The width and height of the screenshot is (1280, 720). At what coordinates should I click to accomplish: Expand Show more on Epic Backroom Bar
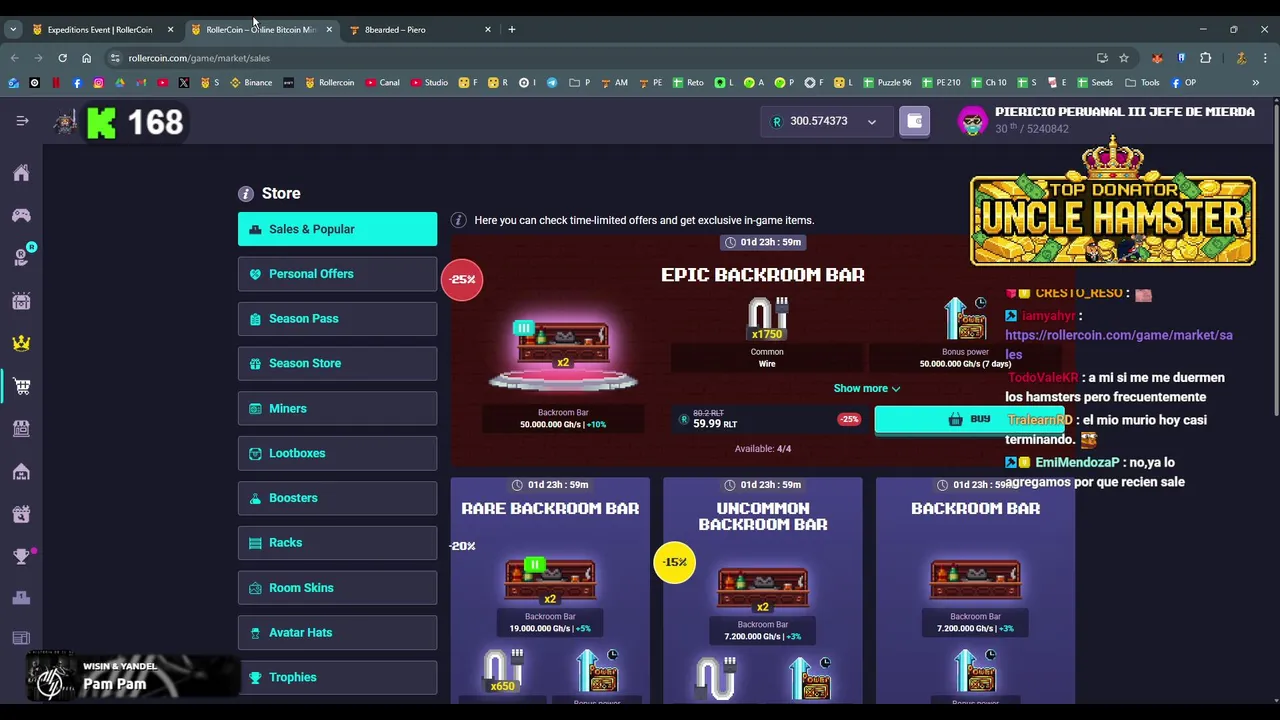coord(867,388)
